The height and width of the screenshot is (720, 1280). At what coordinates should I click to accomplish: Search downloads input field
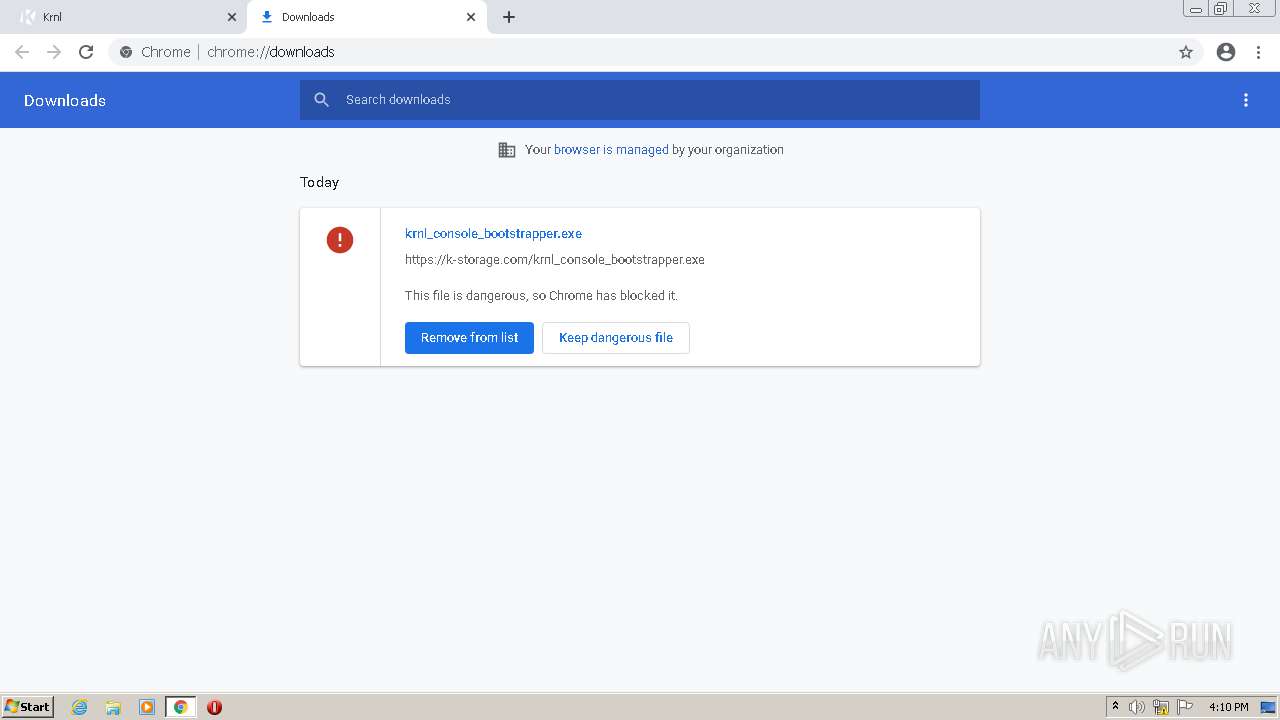(x=640, y=100)
